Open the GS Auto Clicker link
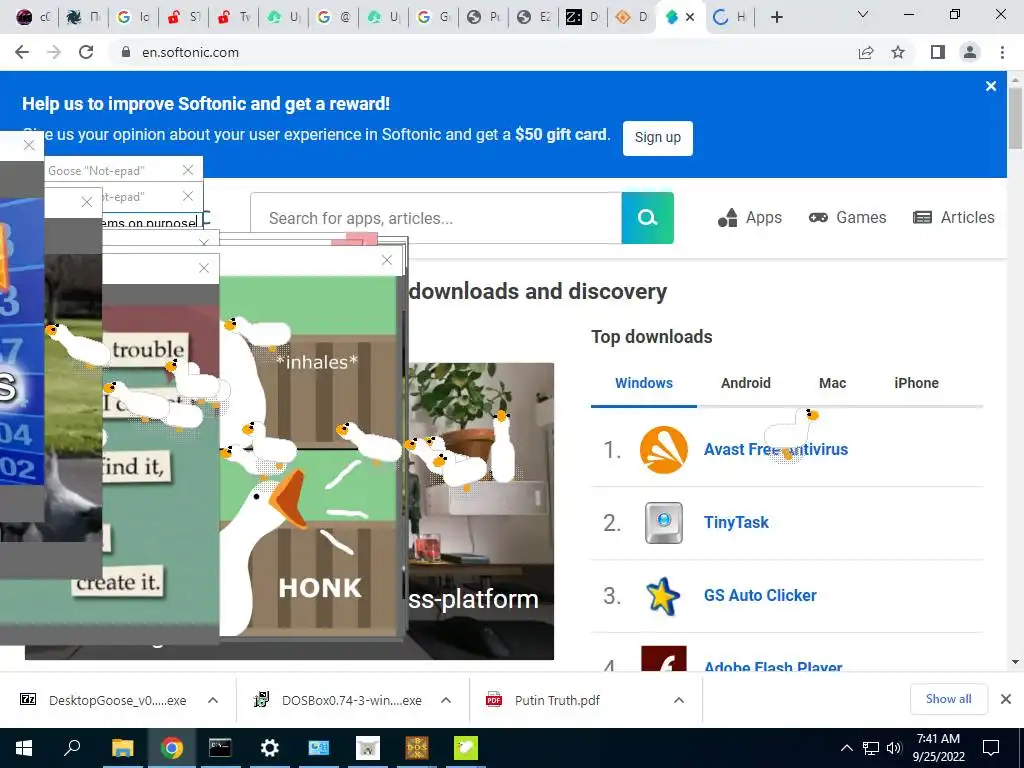Viewport: 1024px width, 768px height. coord(760,596)
